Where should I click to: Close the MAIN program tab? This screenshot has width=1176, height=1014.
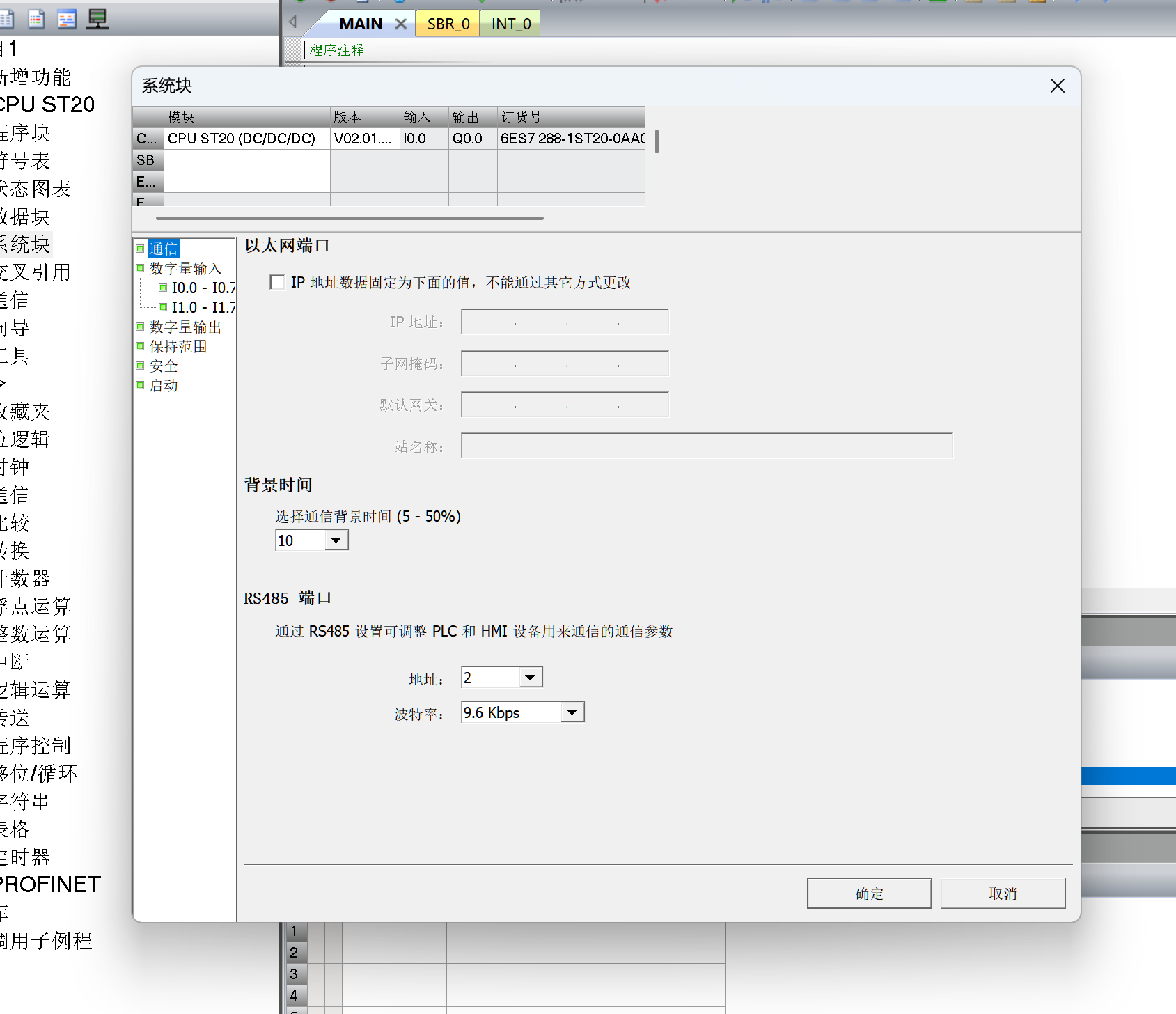point(401,24)
